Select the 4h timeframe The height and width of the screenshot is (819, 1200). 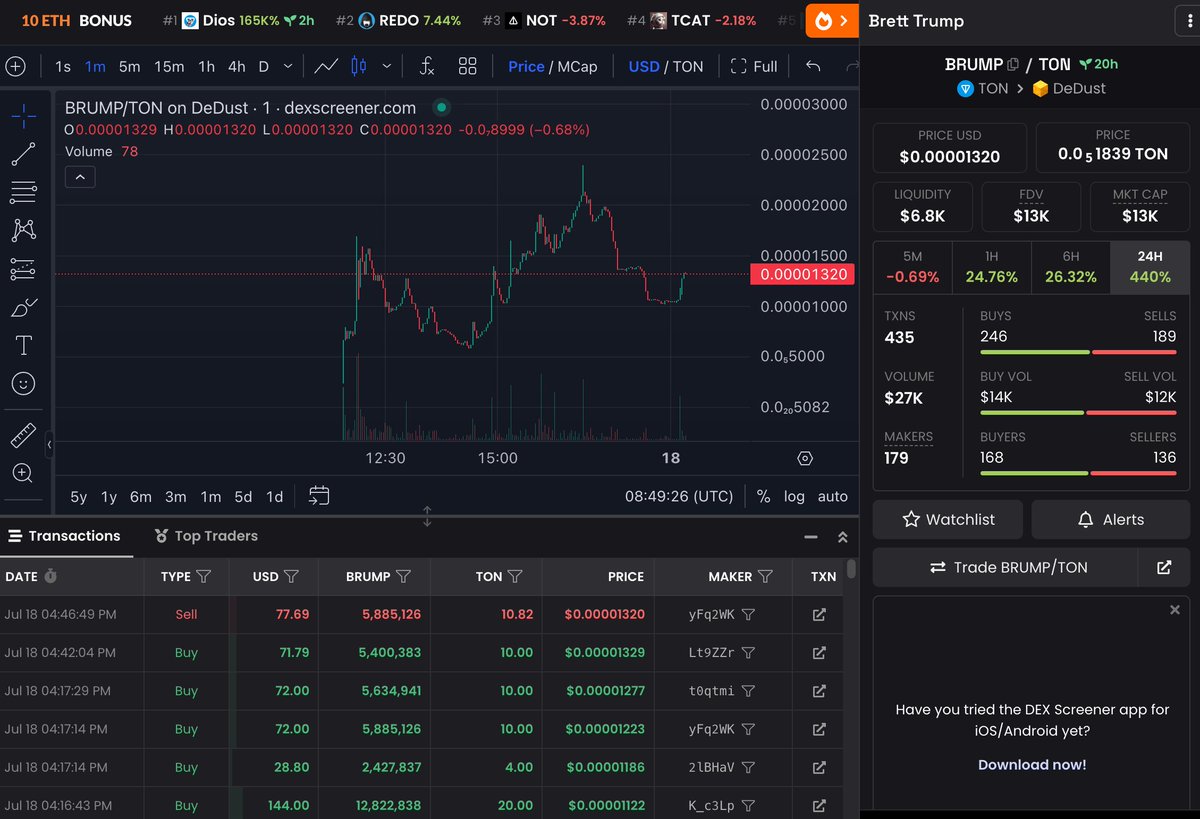click(x=236, y=66)
